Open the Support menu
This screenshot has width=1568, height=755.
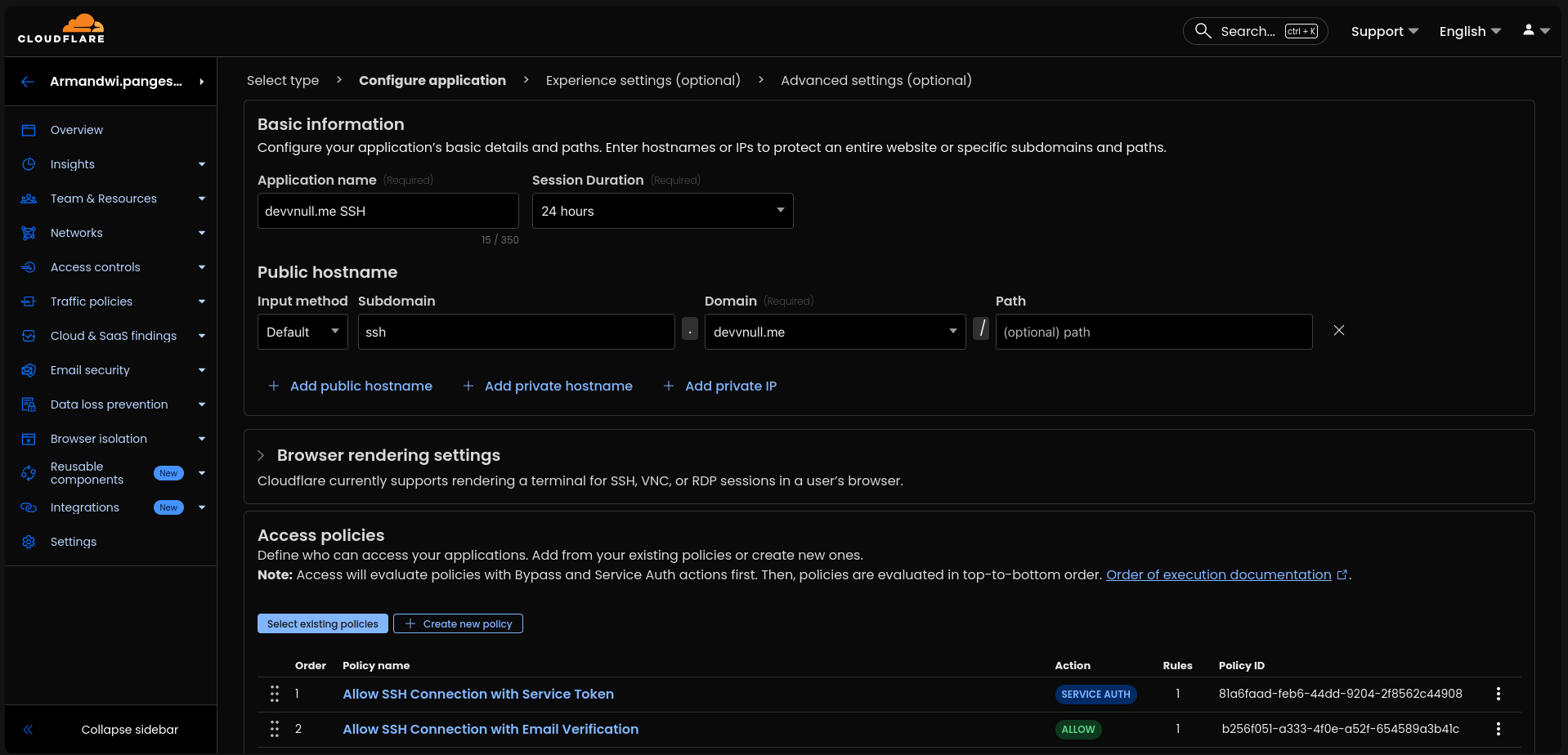point(1384,31)
